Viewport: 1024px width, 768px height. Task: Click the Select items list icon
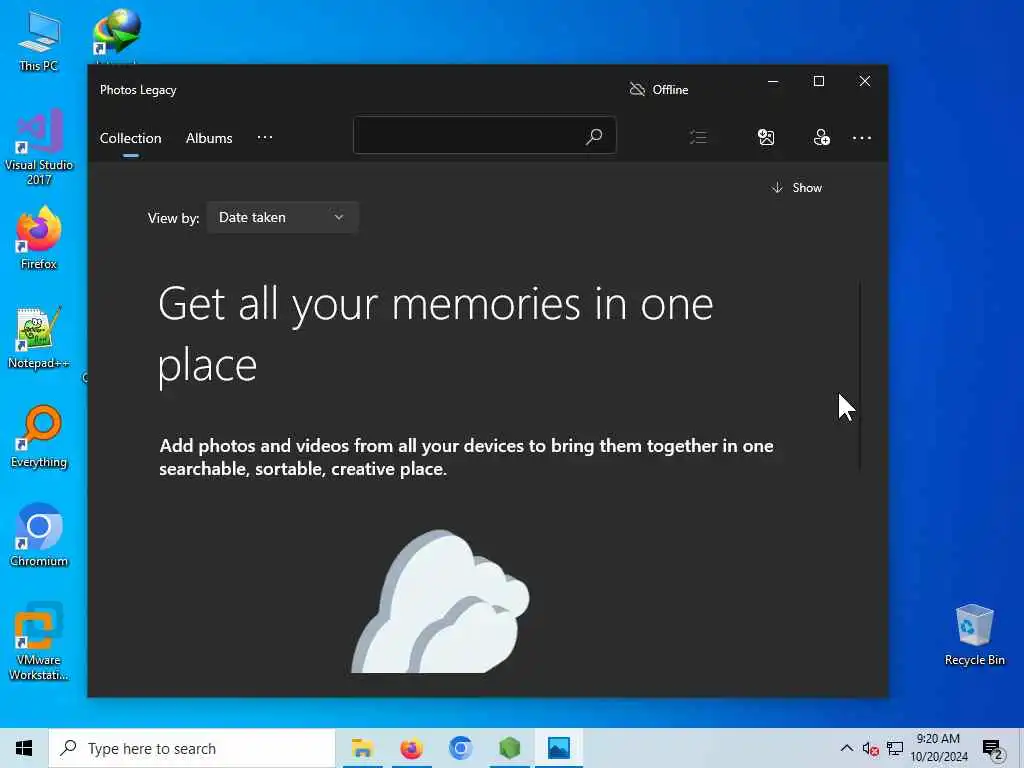click(699, 137)
